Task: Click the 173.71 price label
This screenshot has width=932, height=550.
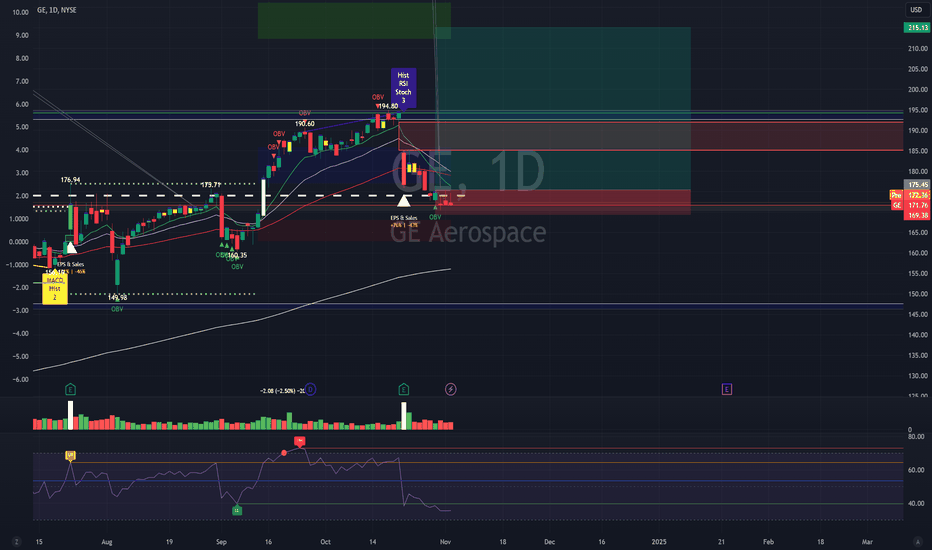Action: pos(210,185)
